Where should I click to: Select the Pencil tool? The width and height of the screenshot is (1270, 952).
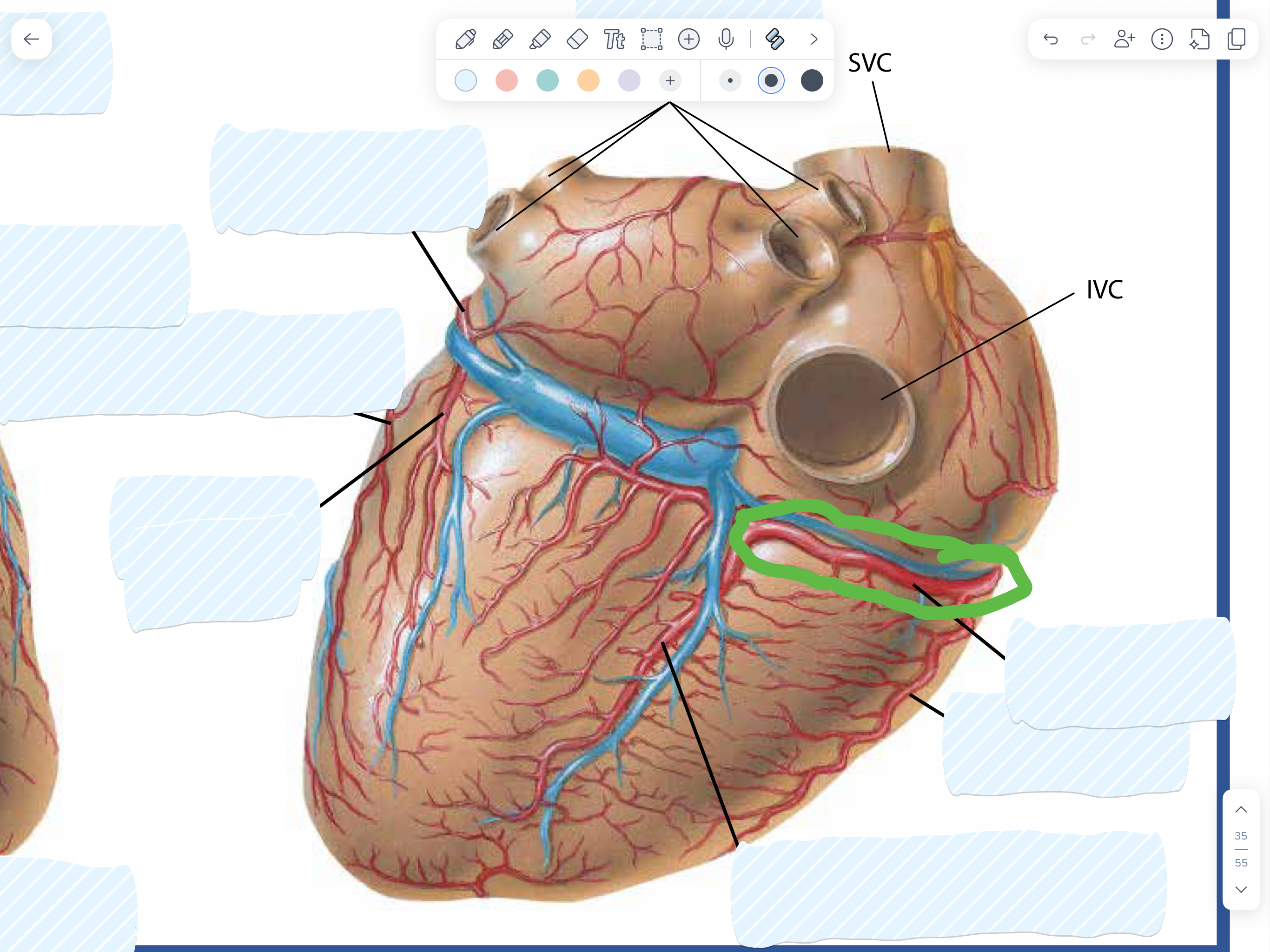pyautogui.click(x=503, y=39)
